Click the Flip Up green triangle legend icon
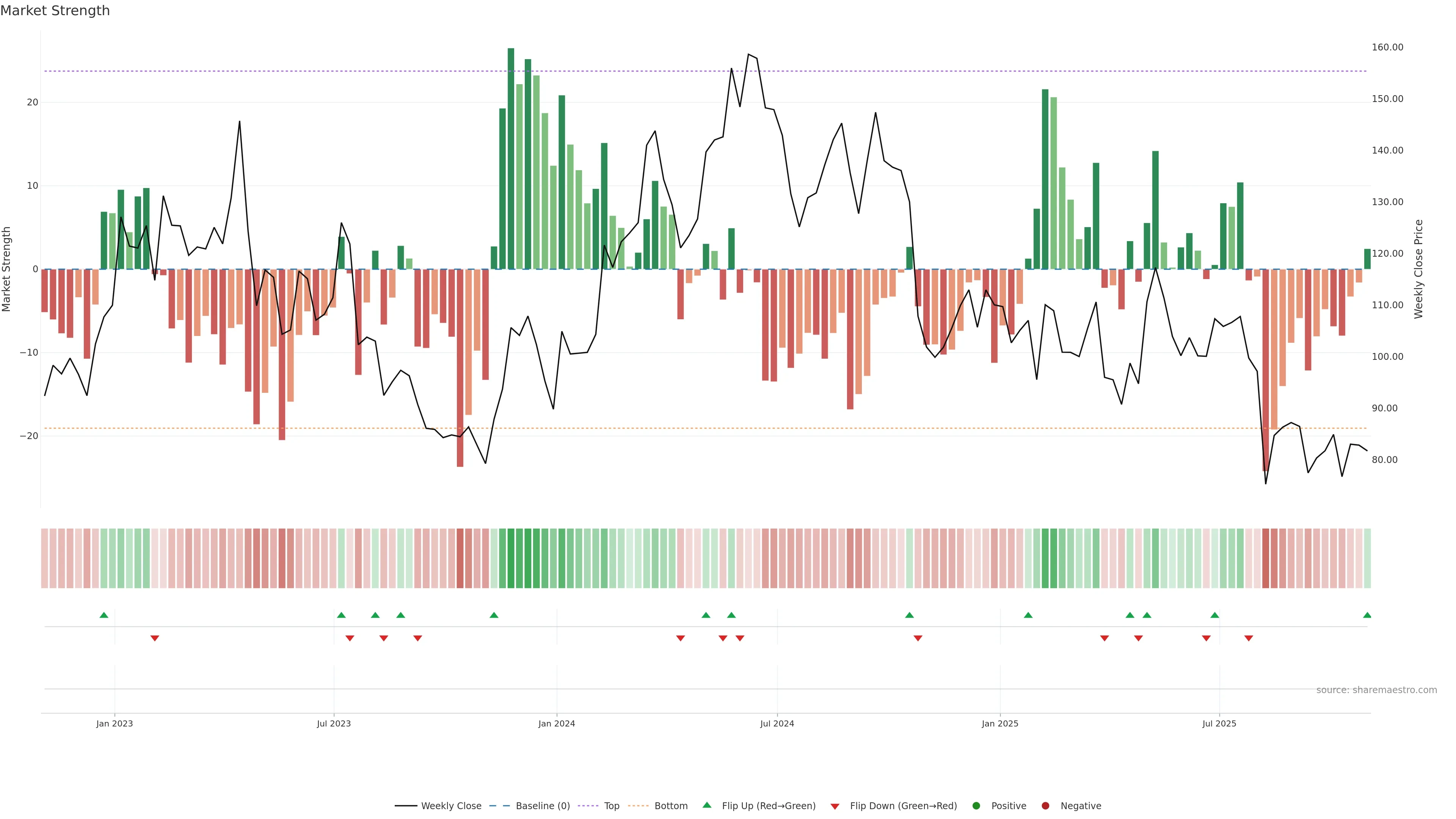The image size is (1456, 819). (x=706, y=805)
